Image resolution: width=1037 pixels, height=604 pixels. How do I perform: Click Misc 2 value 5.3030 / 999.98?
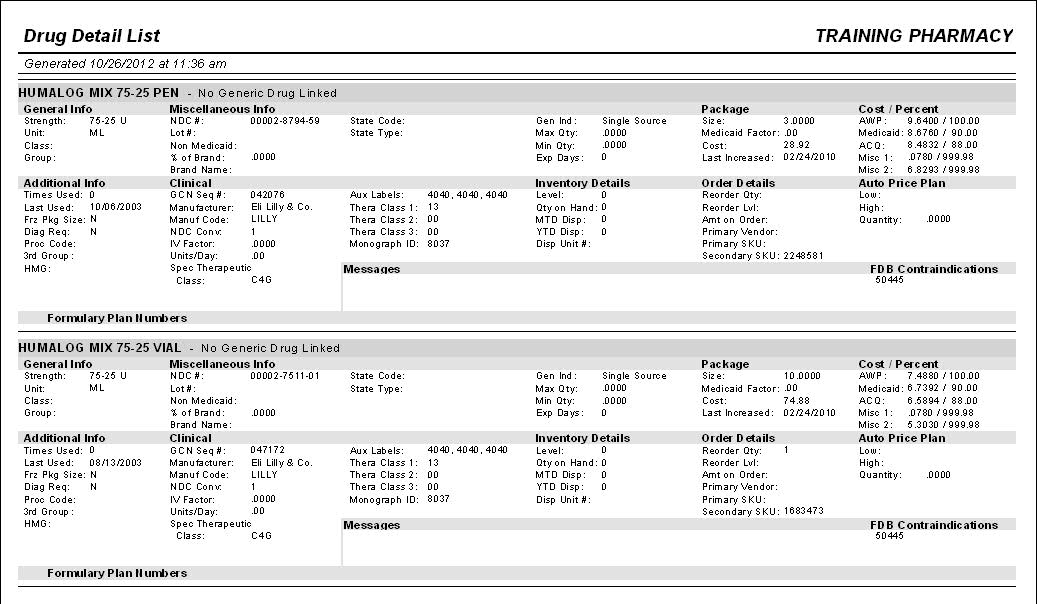[944, 425]
